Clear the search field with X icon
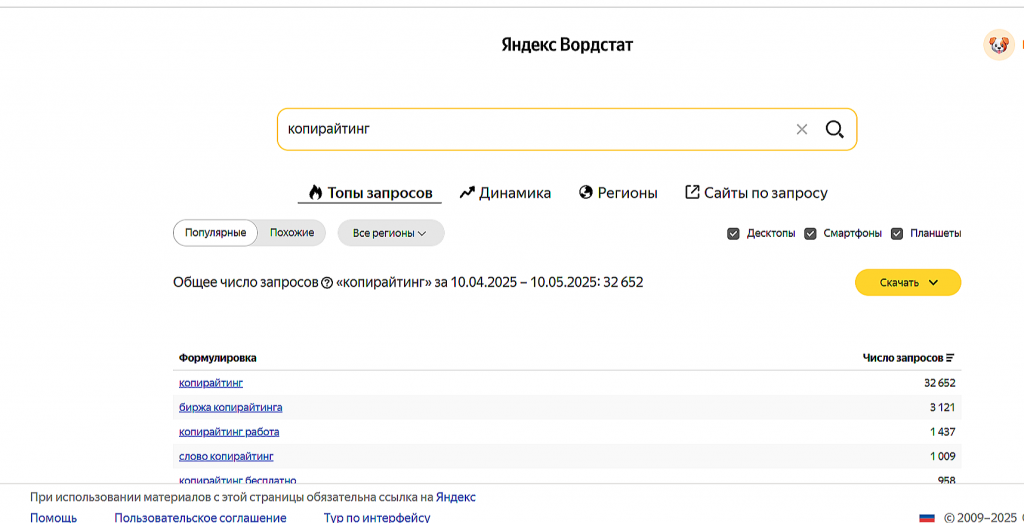Screen dimensions: 1024x523 (x=801, y=129)
